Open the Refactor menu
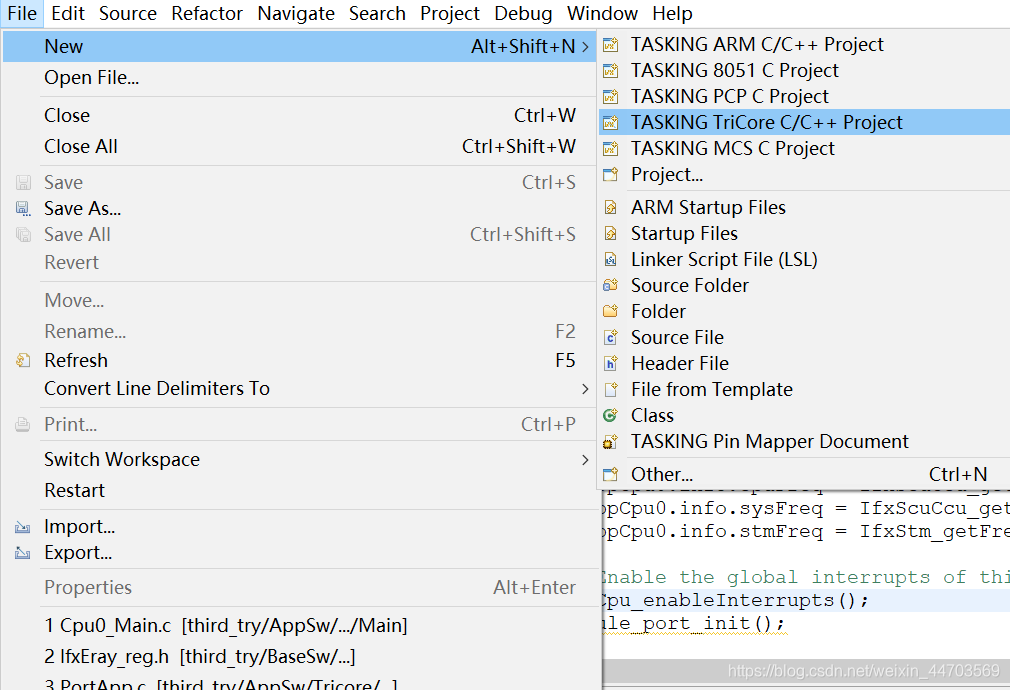Image resolution: width=1010 pixels, height=690 pixels. [207, 14]
